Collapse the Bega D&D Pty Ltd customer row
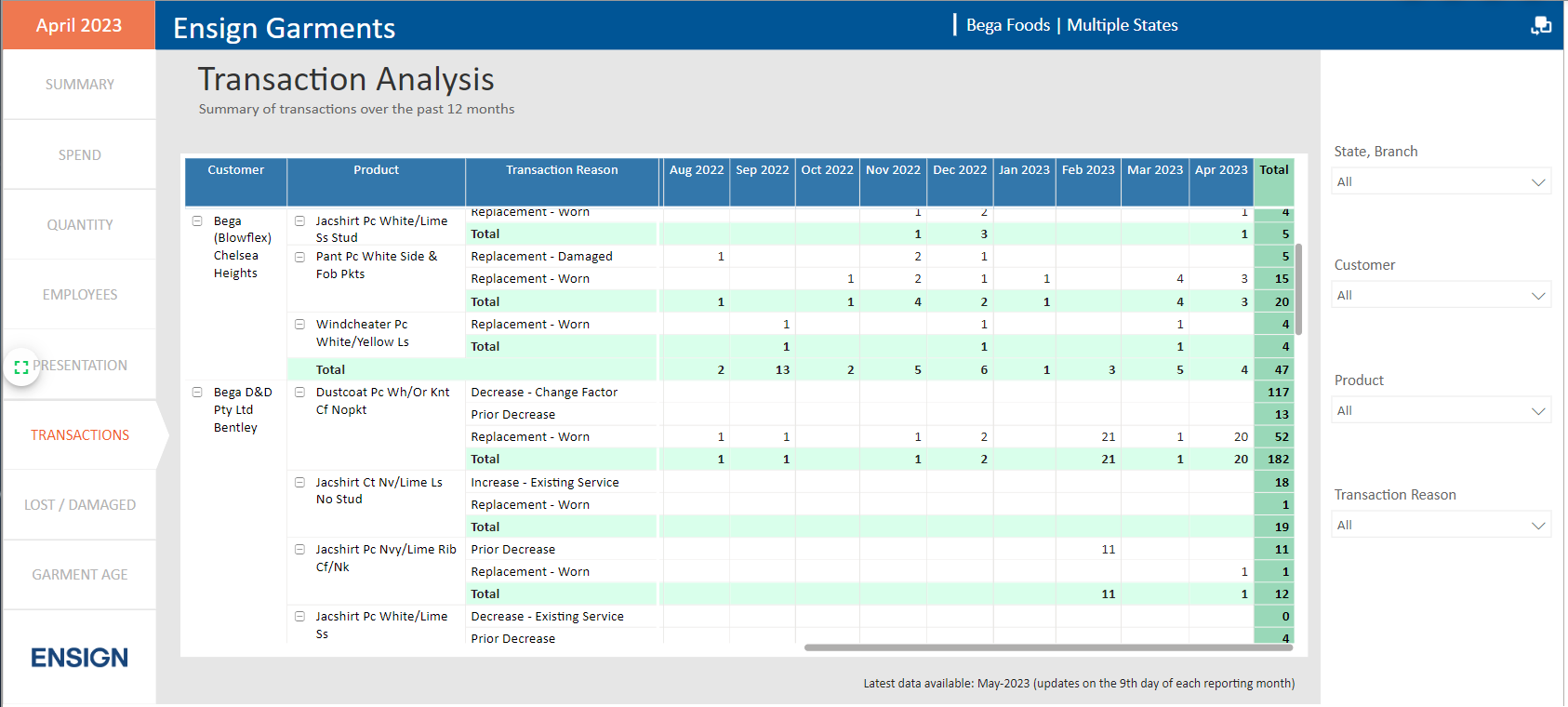Screen dimensions: 1568x707 pyautogui.click(x=197, y=393)
